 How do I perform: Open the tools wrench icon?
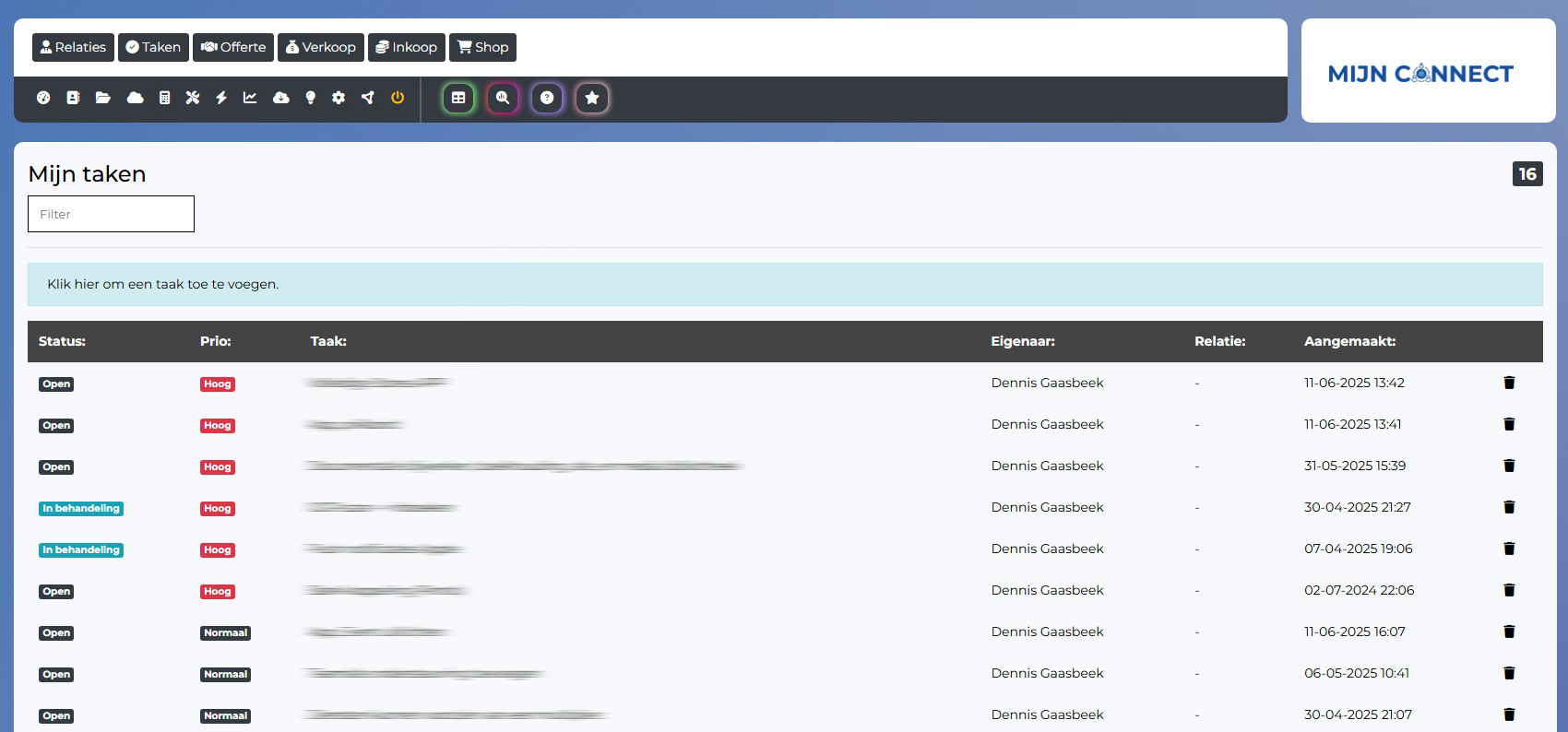(193, 98)
